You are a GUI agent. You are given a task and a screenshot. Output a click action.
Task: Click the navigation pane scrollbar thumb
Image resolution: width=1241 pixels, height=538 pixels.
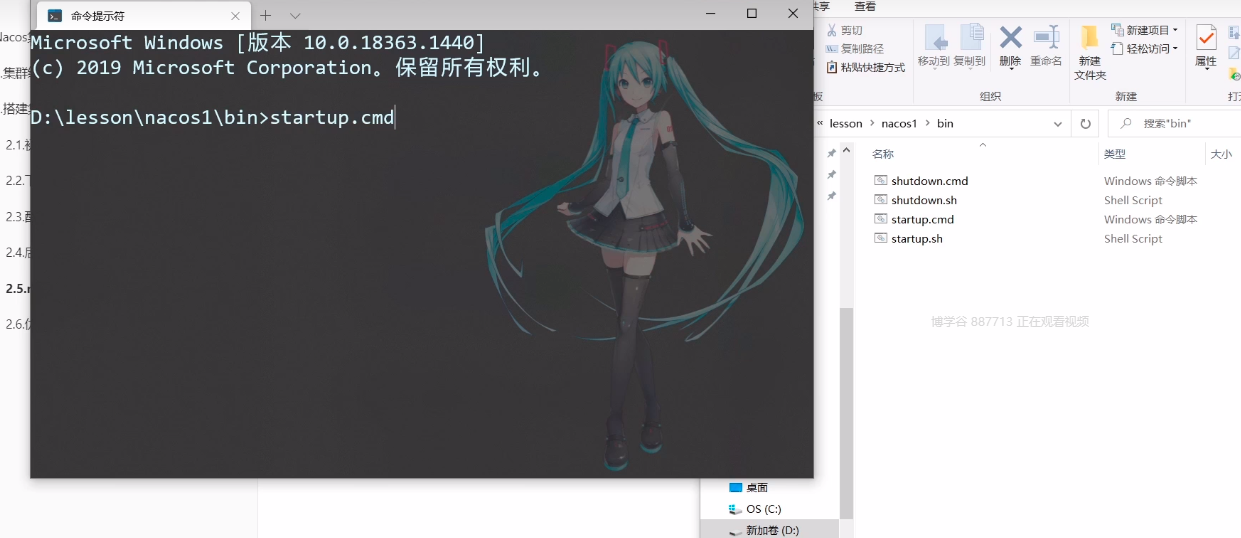pos(847,411)
